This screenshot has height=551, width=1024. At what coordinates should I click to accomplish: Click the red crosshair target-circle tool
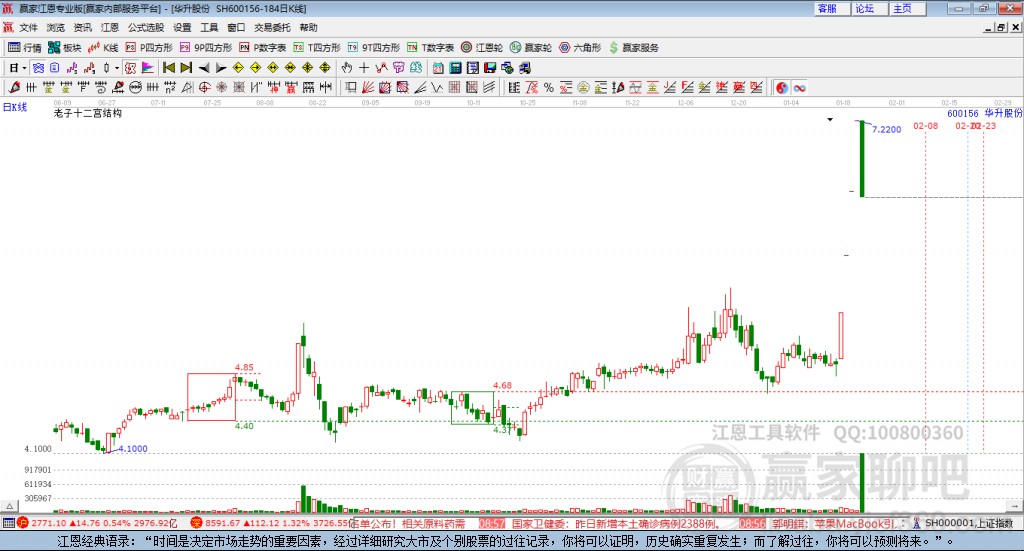(204, 87)
